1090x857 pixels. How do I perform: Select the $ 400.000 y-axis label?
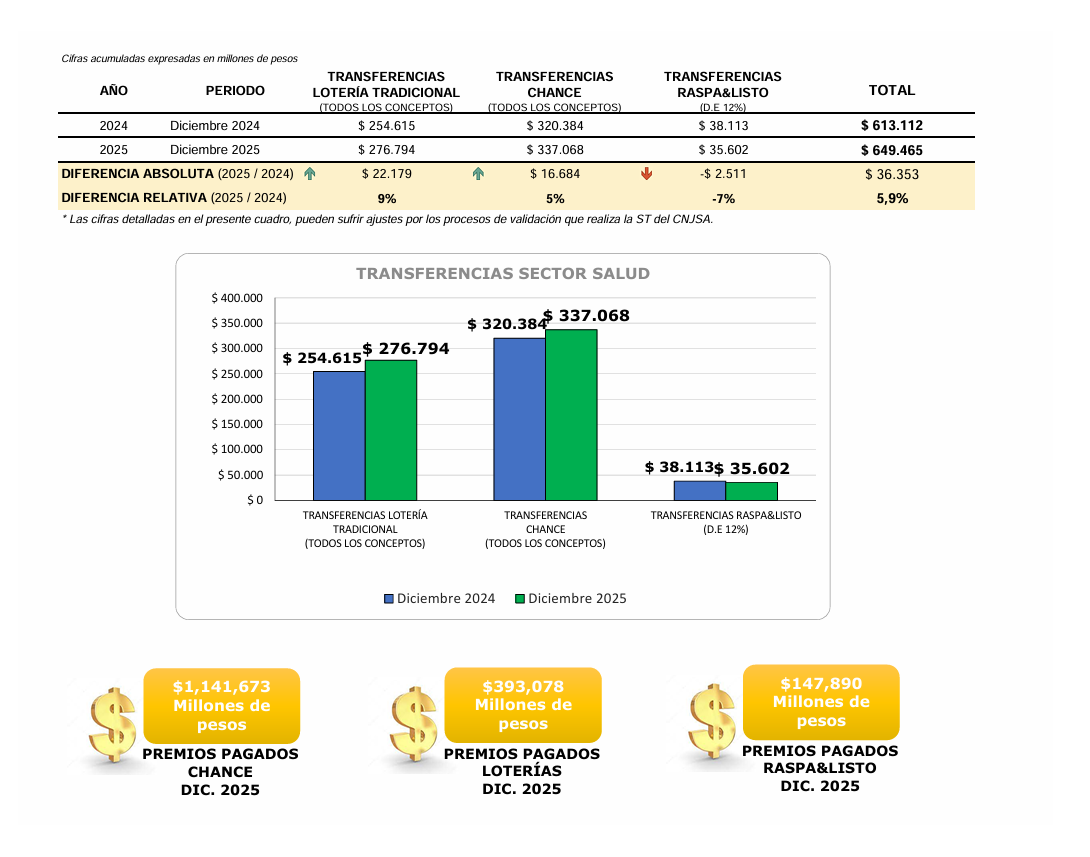237,298
